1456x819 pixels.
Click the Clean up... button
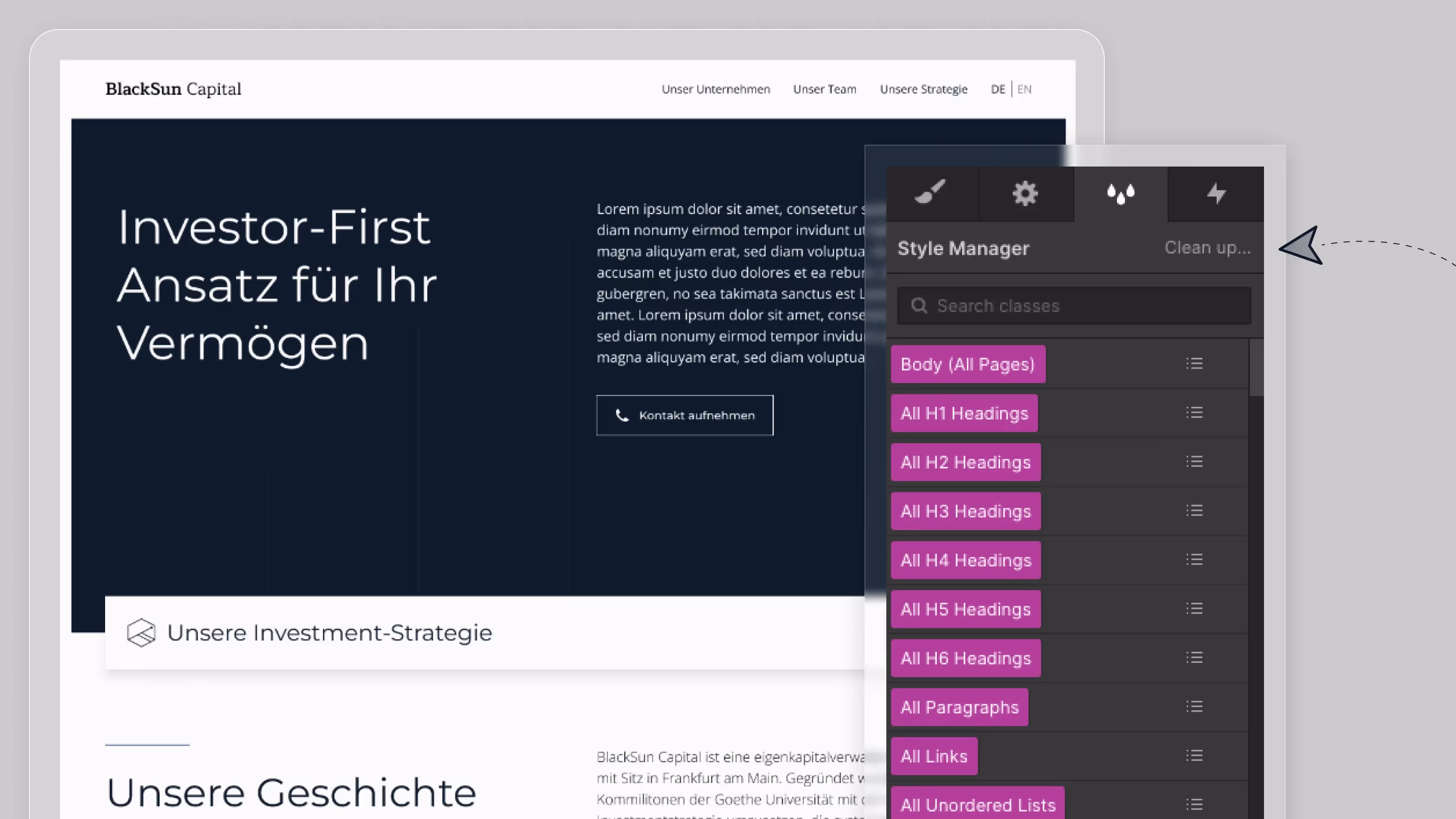click(1207, 248)
